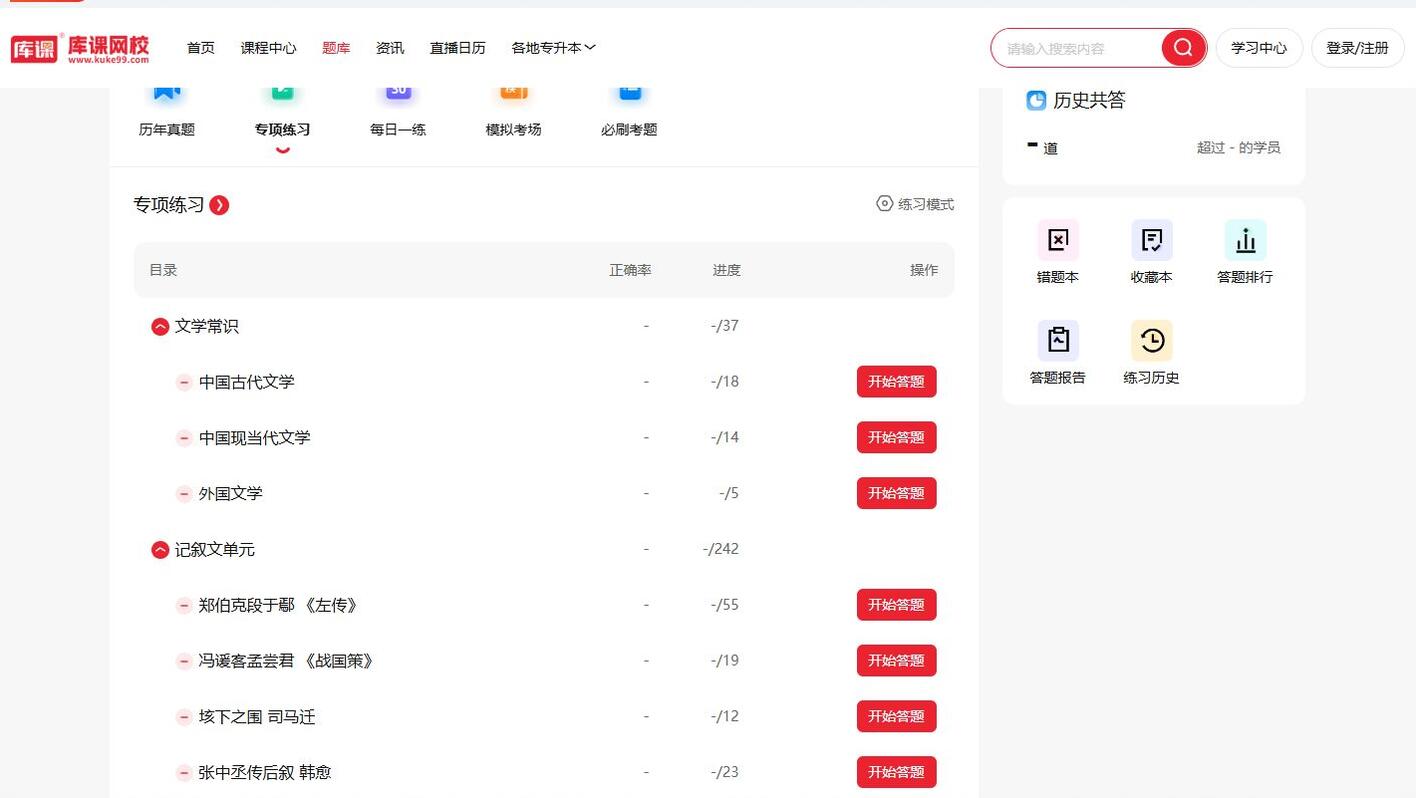Click the 登录/注册 button
The height and width of the screenshot is (798, 1416).
1358,48
